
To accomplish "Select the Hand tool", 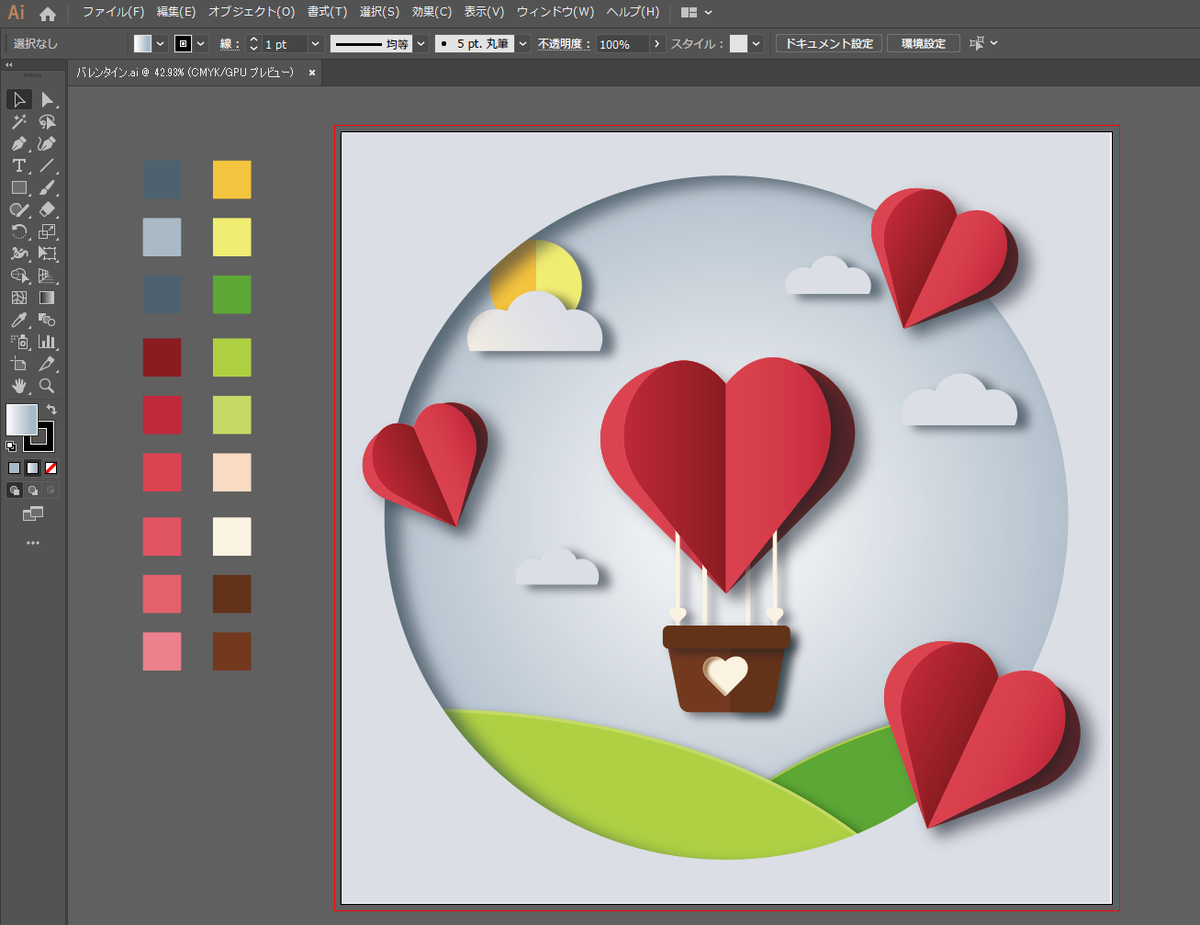I will point(19,385).
